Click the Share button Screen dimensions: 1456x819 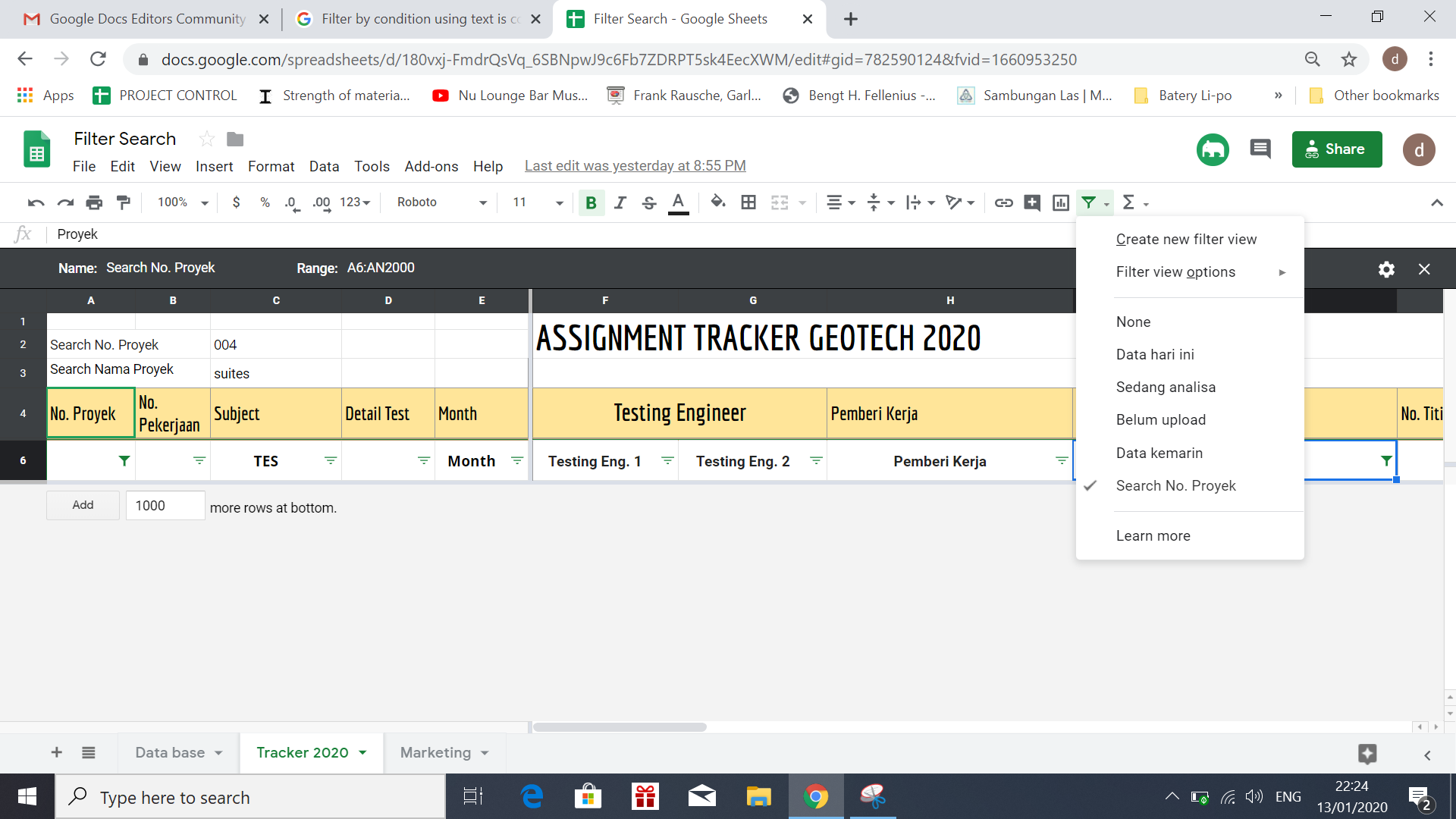coord(1336,149)
